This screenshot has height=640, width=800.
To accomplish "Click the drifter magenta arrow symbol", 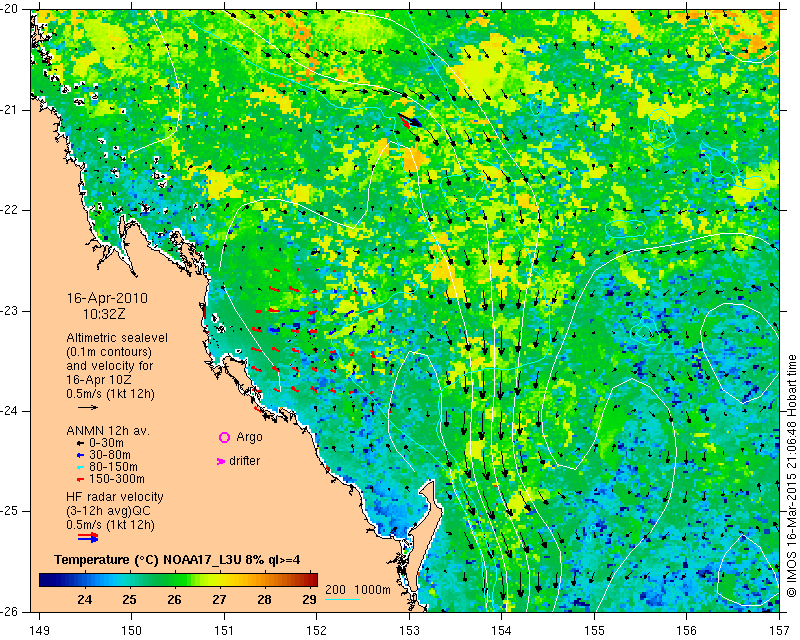I will click(x=221, y=461).
